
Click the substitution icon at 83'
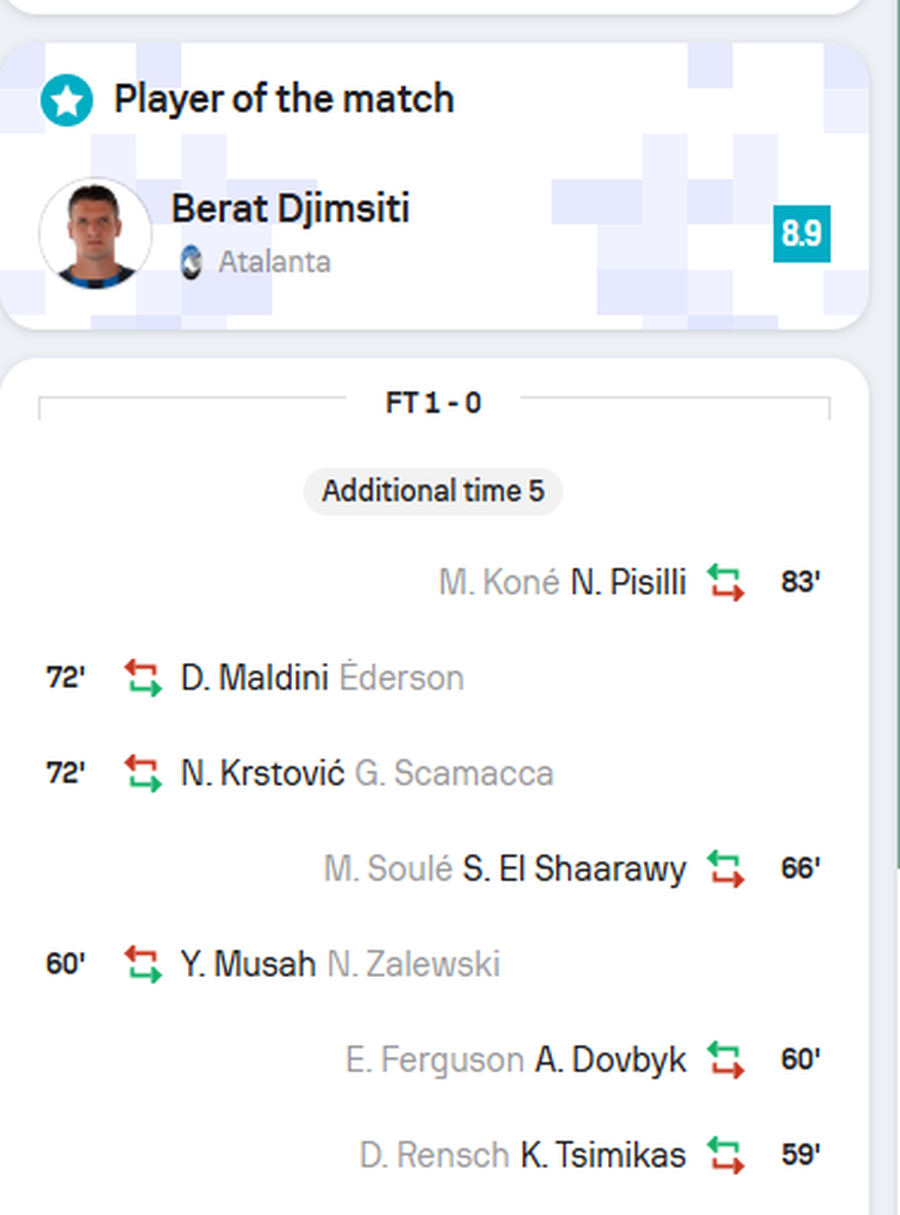(x=726, y=582)
